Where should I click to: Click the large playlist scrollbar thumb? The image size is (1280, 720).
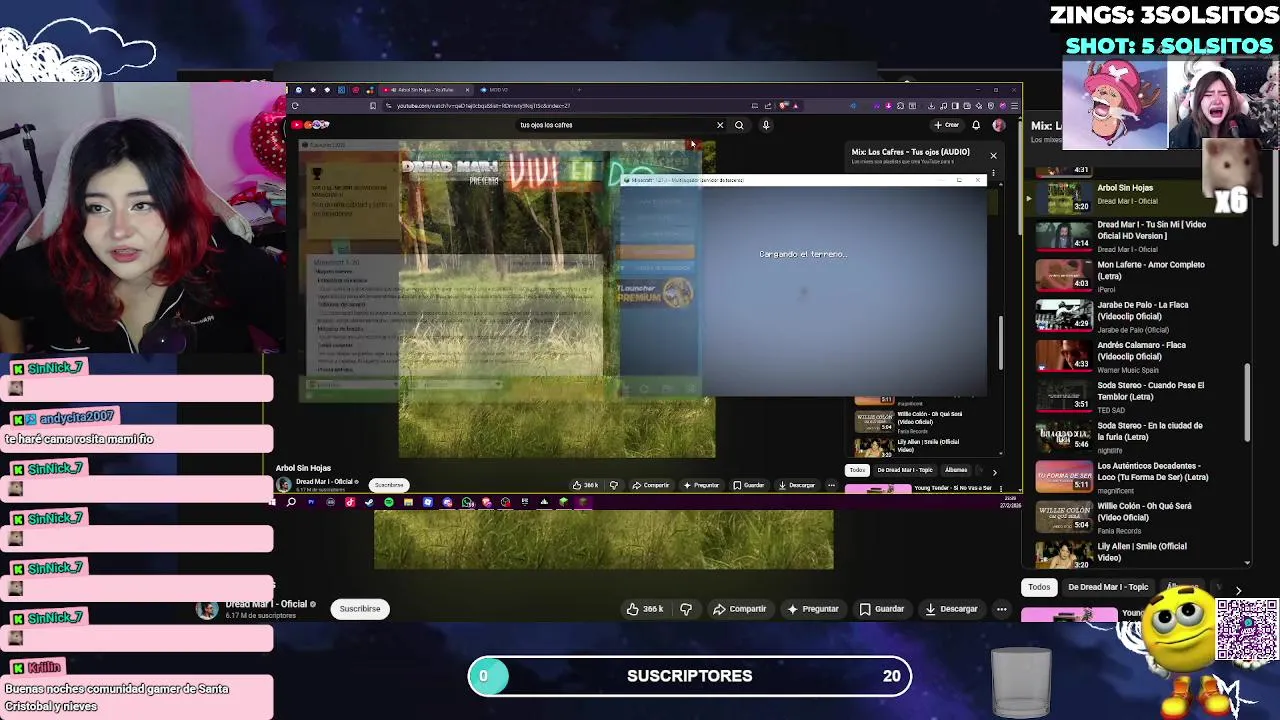tap(1247, 402)
